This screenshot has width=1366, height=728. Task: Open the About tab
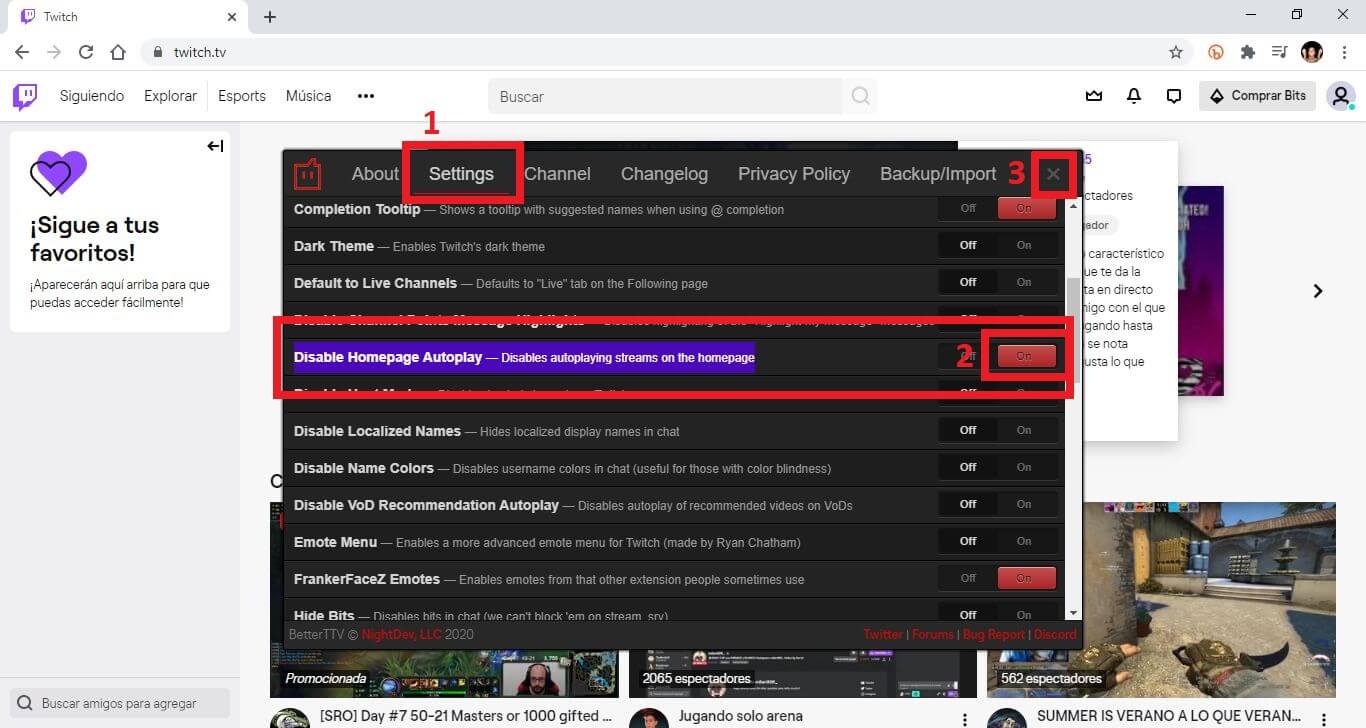tap(375, 174)
